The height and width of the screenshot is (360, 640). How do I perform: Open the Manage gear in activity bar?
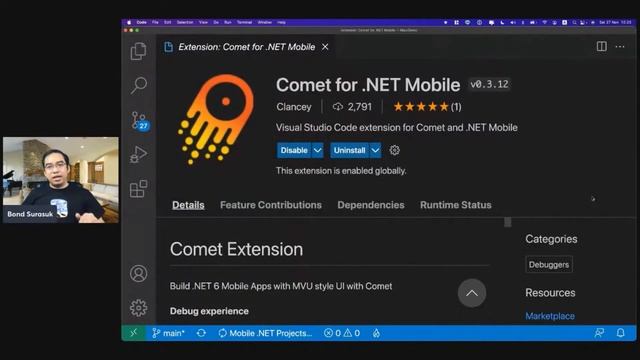[x=138, y=308]
